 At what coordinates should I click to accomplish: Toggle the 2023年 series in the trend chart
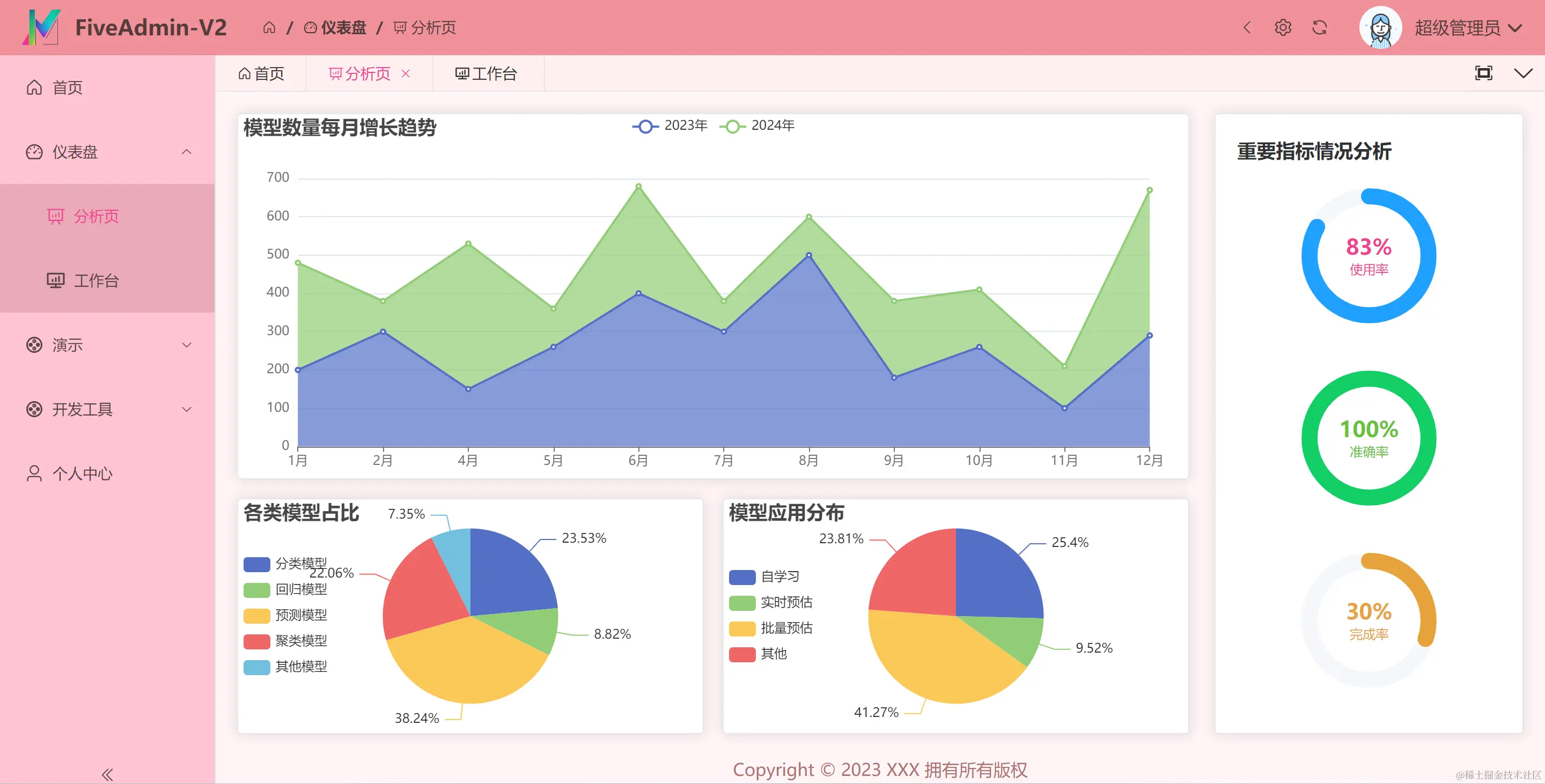click(670, 125)
